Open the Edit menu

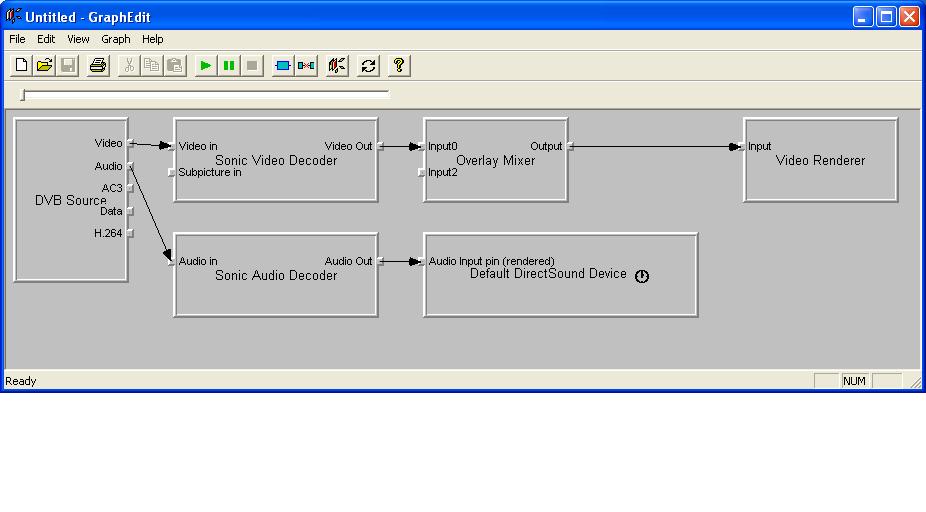pyautogui.click(x=46, y=39)
